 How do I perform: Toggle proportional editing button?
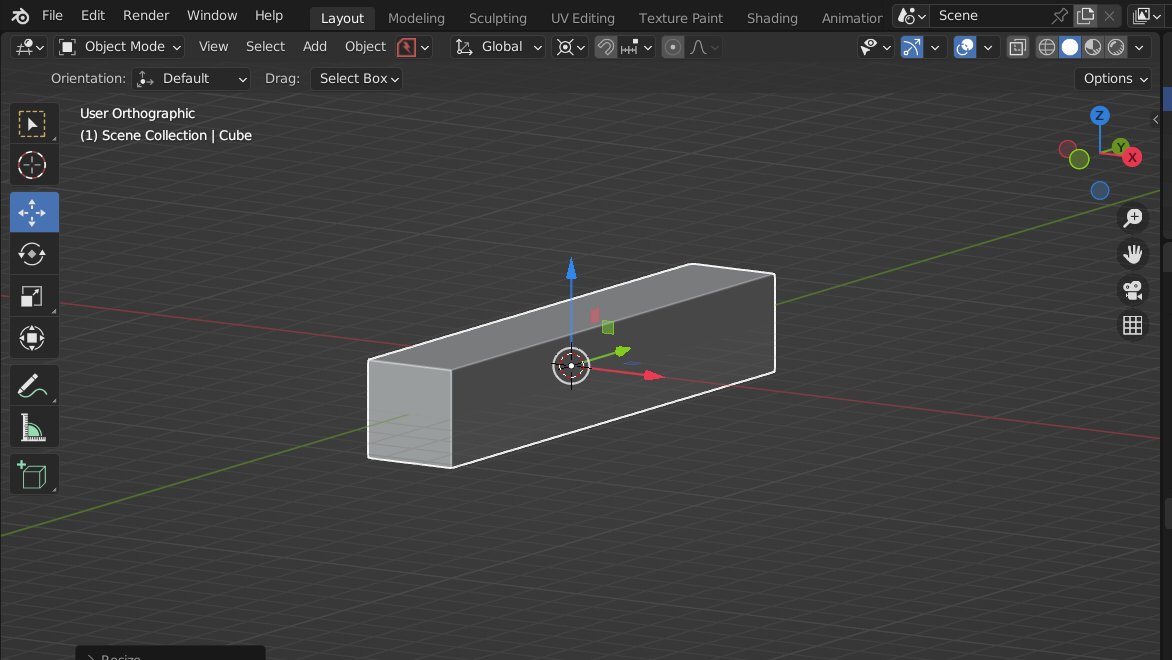click(673, 47)
